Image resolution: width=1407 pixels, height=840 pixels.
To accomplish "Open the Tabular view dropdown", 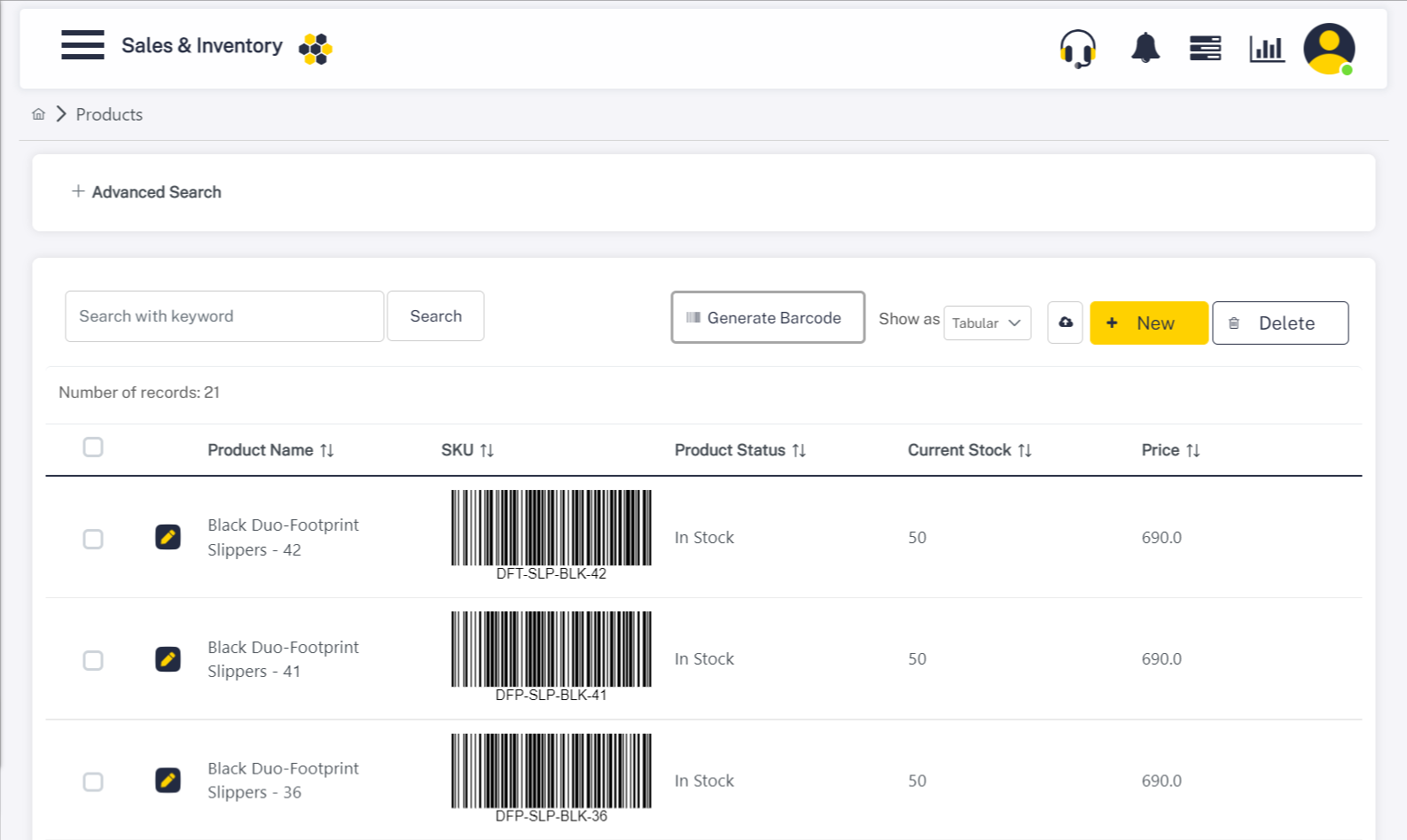I will 987,323.
